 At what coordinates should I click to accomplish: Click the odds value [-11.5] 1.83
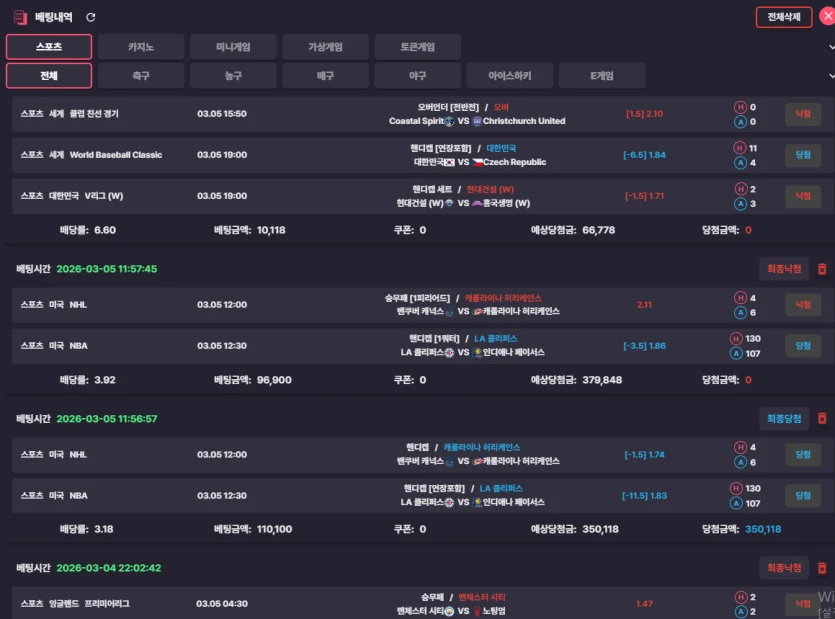coord(644,496)
